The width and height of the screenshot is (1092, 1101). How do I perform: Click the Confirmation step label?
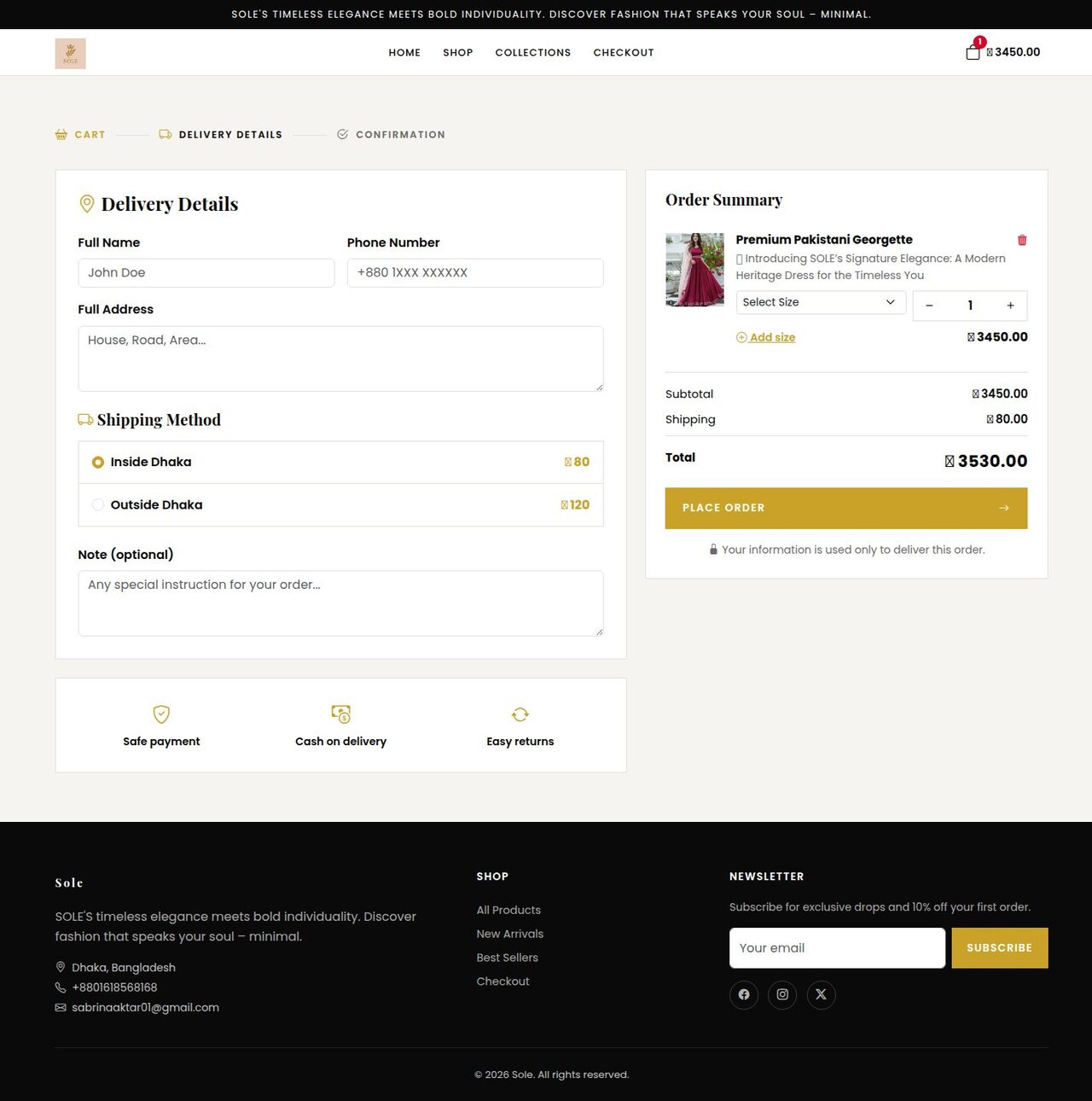400,135
